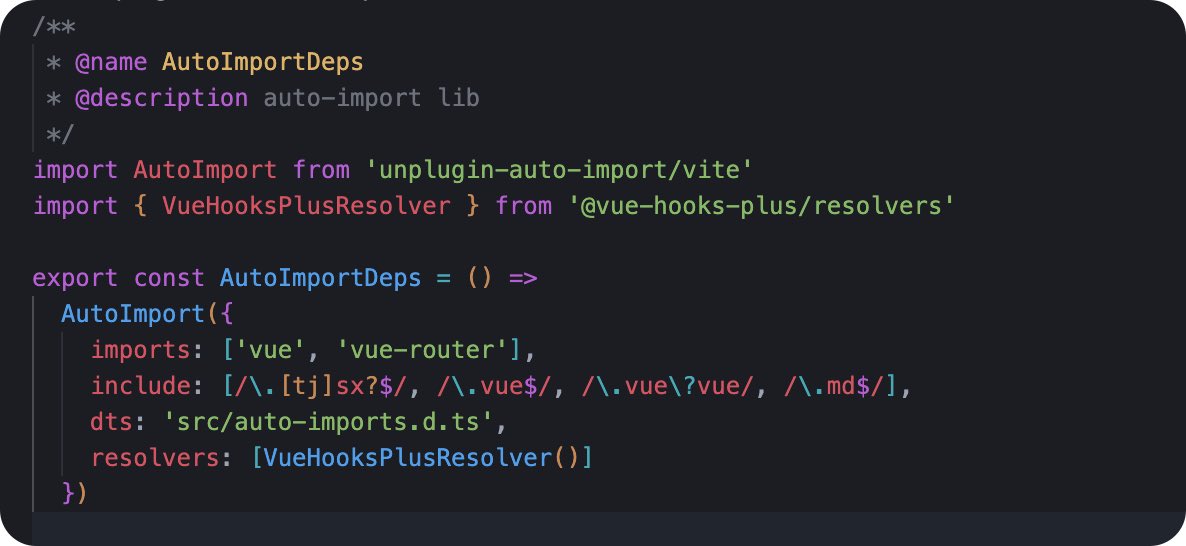Image resolution: width=1186 pixels, height=546 pixels.
Task: Click the closing }) of AutoImport
Action: coord(75,494)
